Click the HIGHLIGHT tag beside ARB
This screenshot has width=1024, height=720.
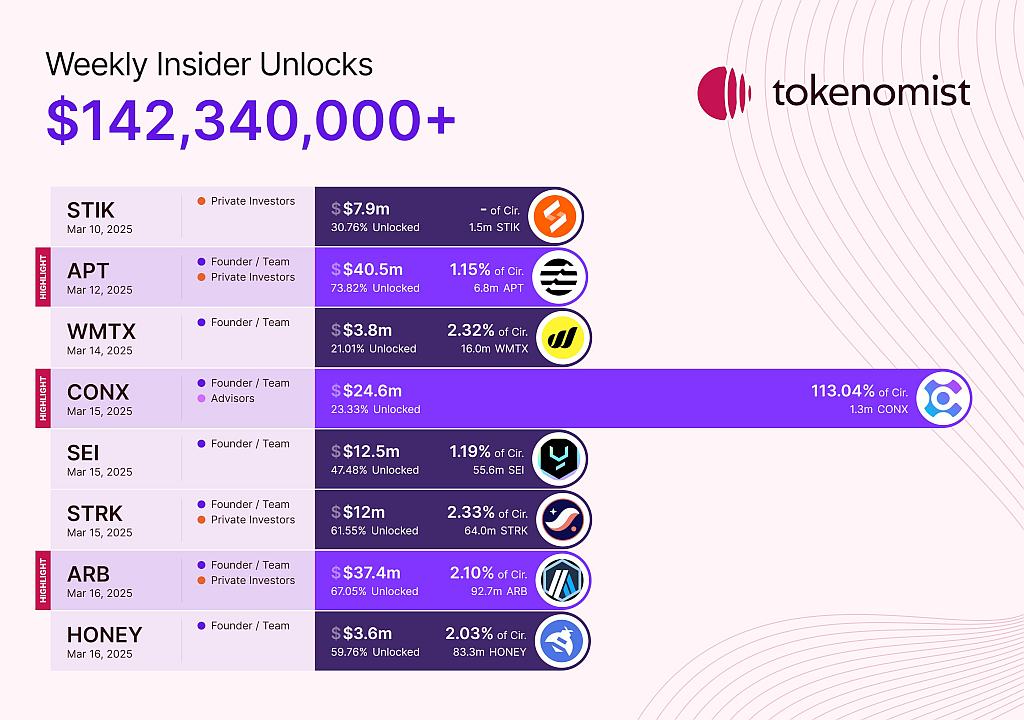point(43,580)
